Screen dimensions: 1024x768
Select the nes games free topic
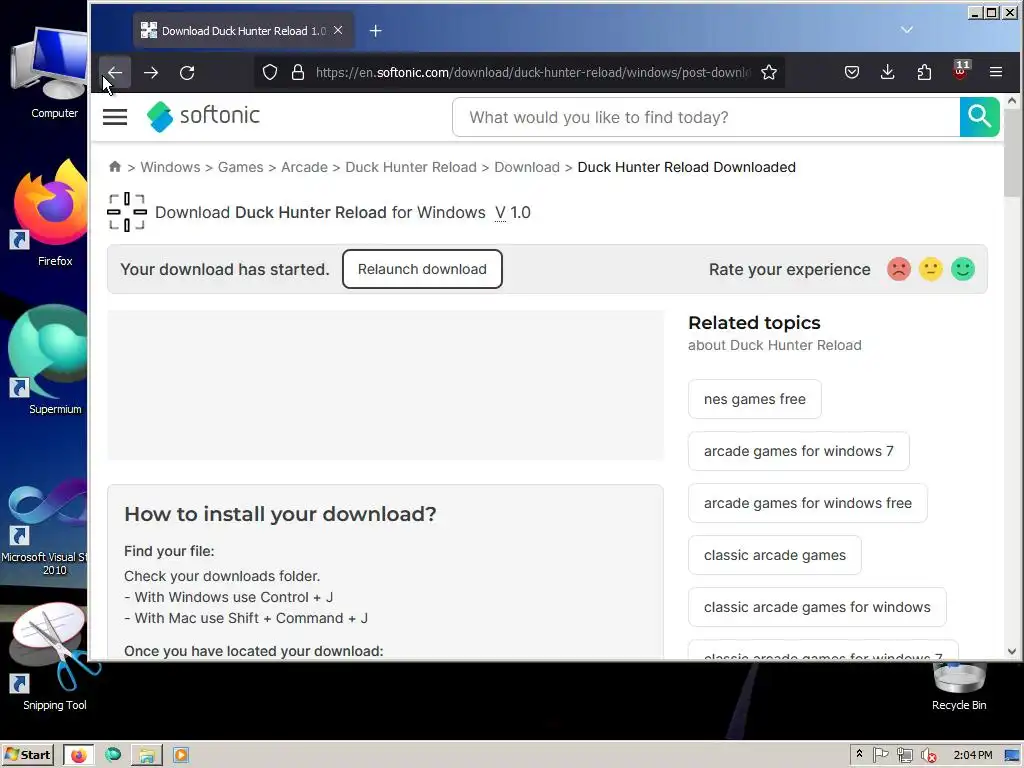click(x=755, y=399)
